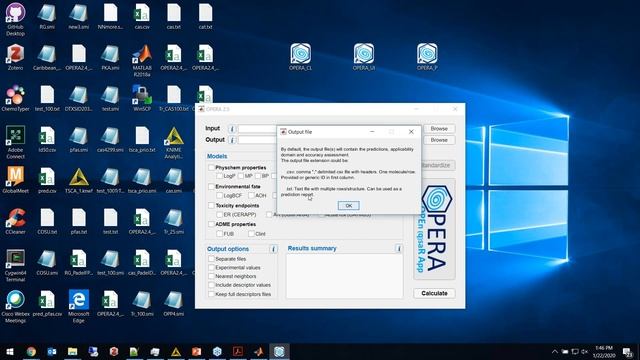
Task: Tick the Include descriptor values option
Action: (x=211, y=285)
